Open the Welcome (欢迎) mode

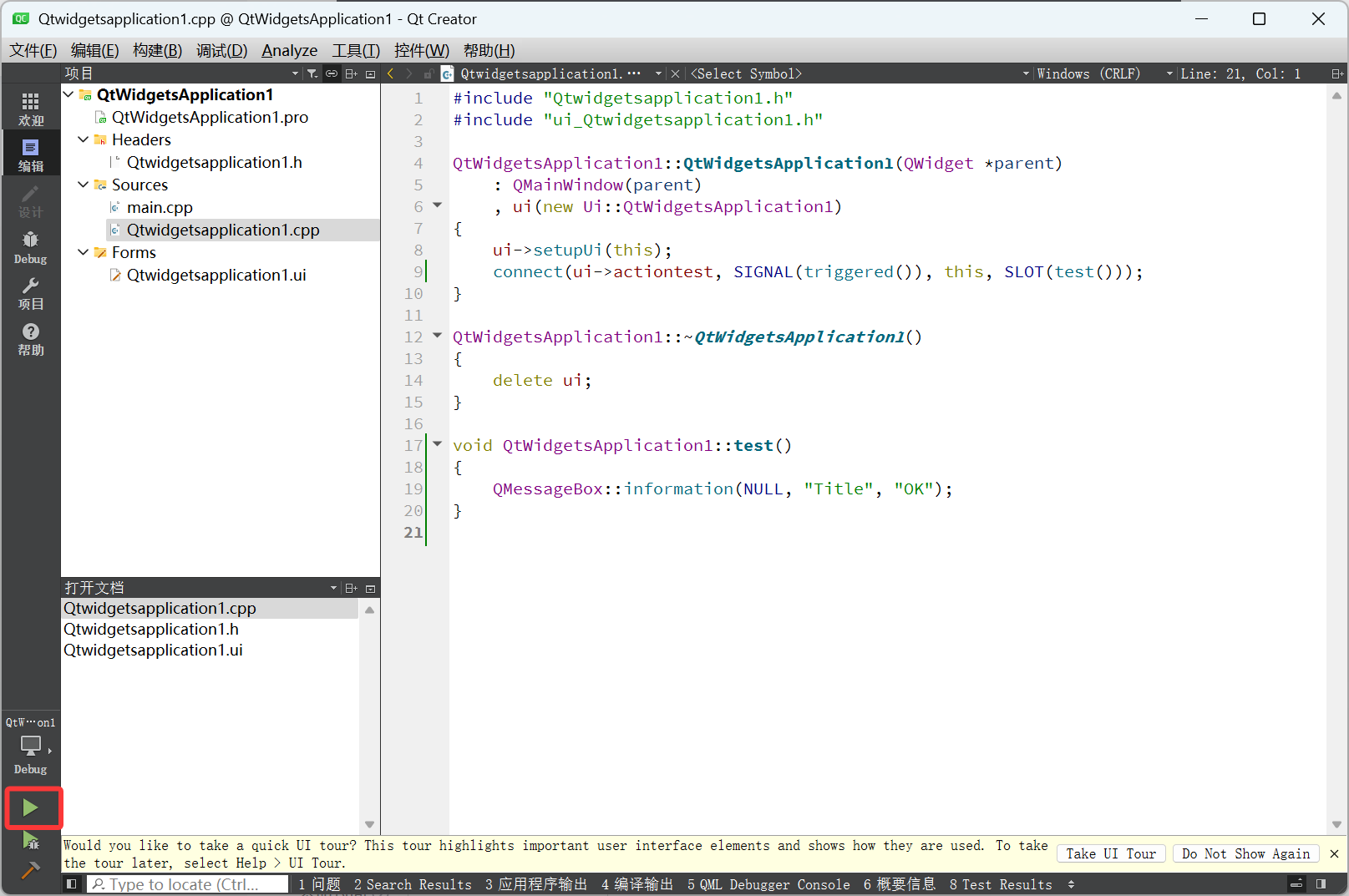click(x=31, y=109)
